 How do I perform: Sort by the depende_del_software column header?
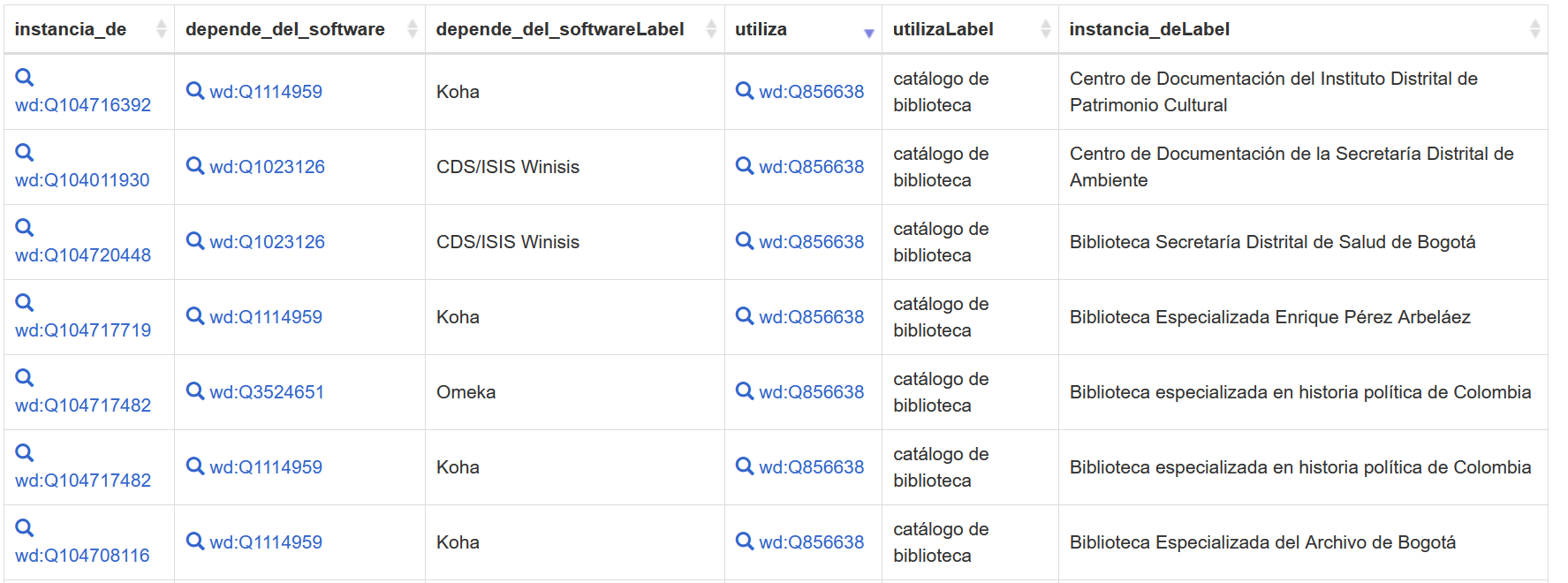coord(284,29)
